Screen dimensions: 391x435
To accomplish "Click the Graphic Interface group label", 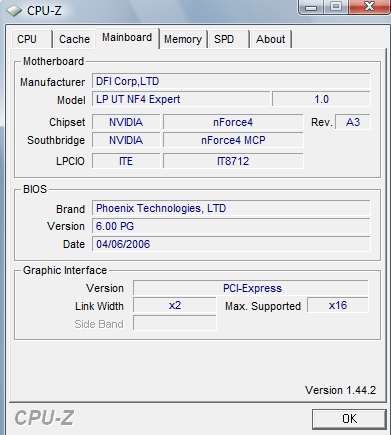I will tap(65, 270).
